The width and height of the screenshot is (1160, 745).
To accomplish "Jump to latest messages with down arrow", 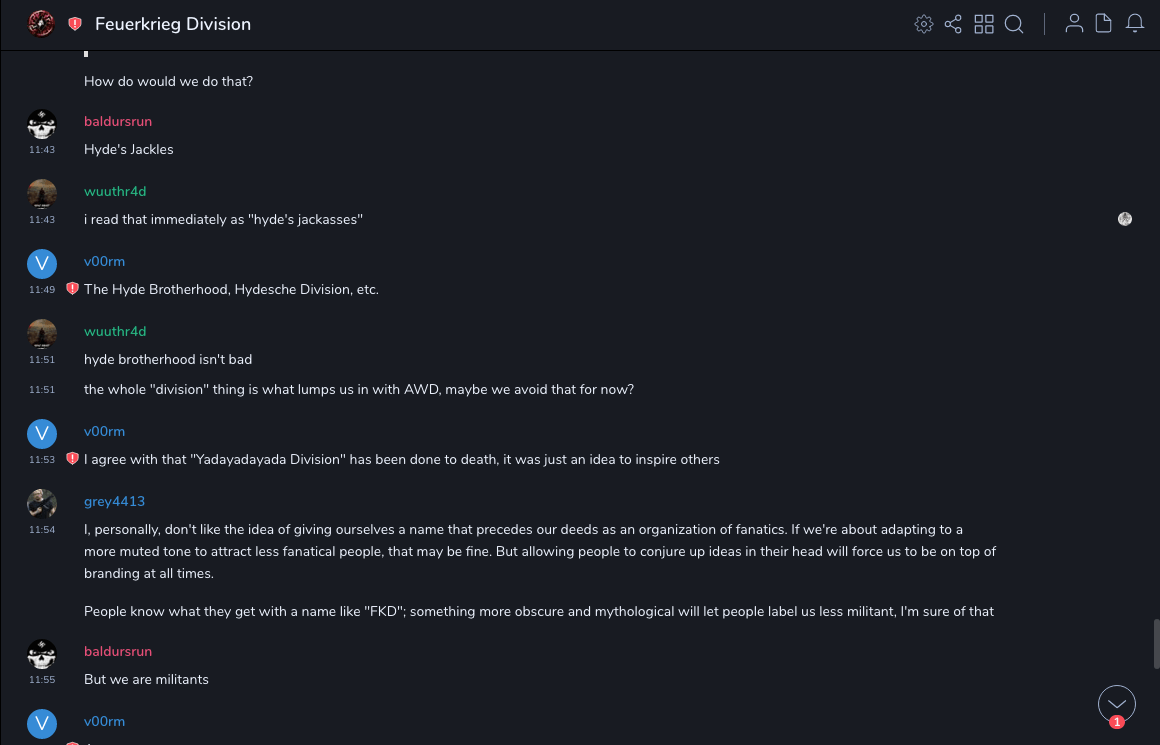I will point(1116,704).
